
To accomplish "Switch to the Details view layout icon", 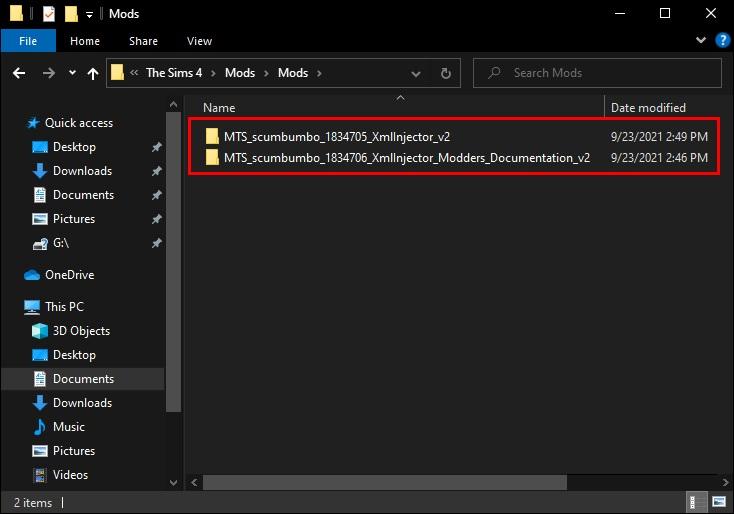I will pyautogui.click(x=695, y=502).
